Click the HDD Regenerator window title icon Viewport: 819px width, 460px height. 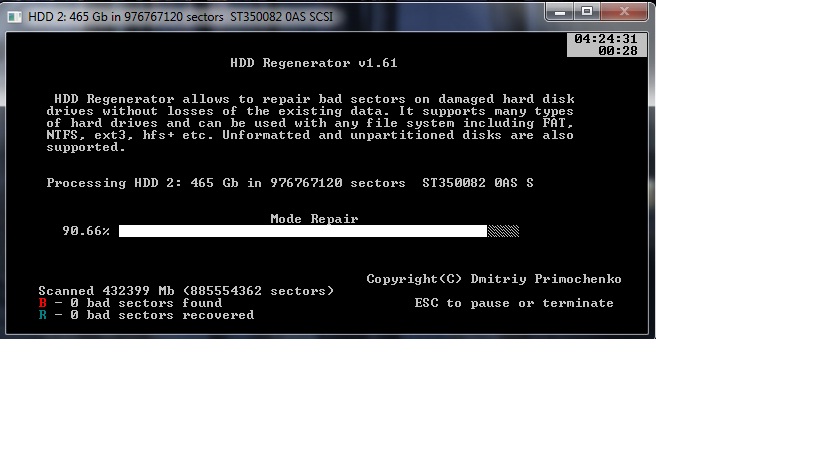click(x=15, y=17)
